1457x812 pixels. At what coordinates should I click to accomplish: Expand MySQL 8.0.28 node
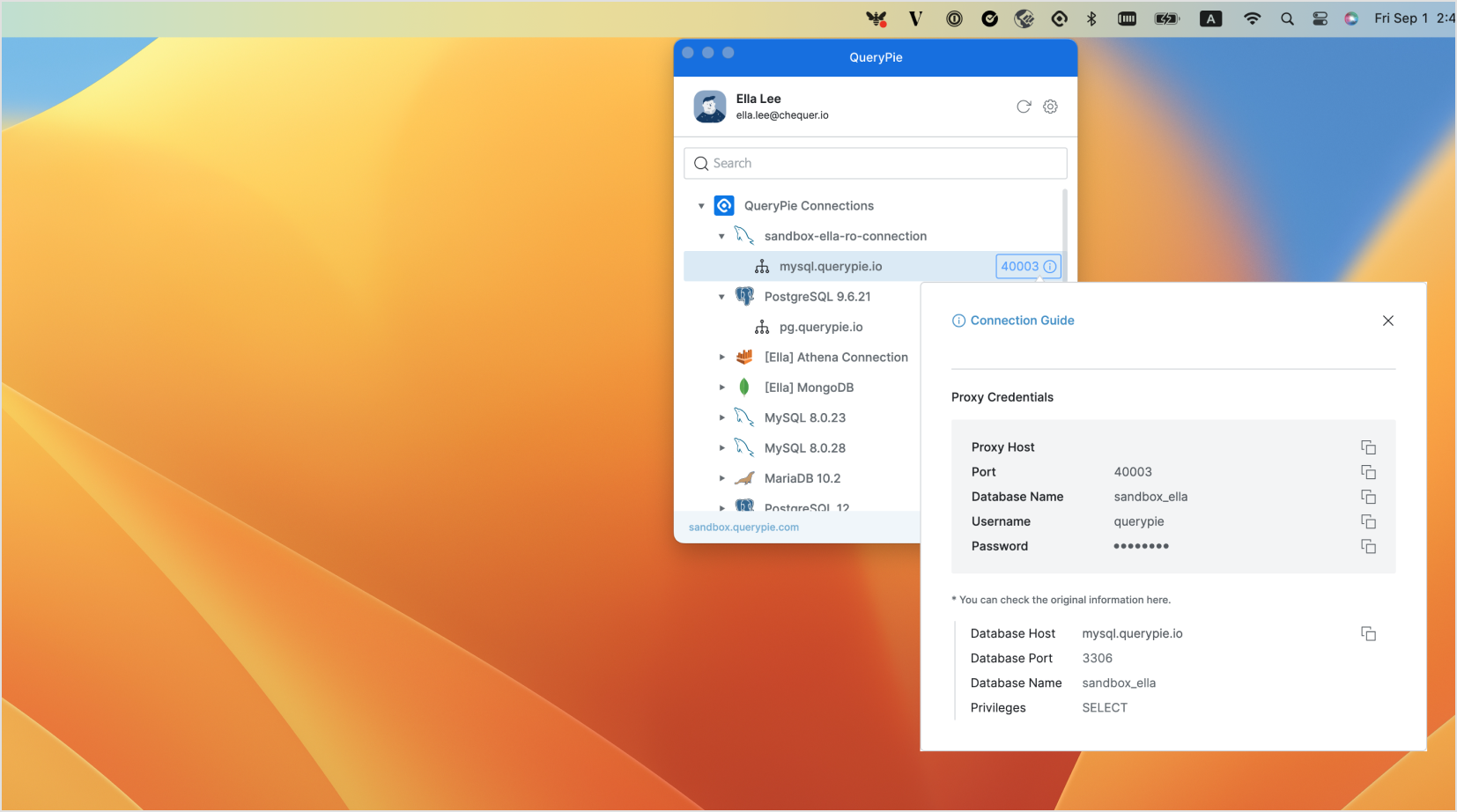tap(721, 448)
